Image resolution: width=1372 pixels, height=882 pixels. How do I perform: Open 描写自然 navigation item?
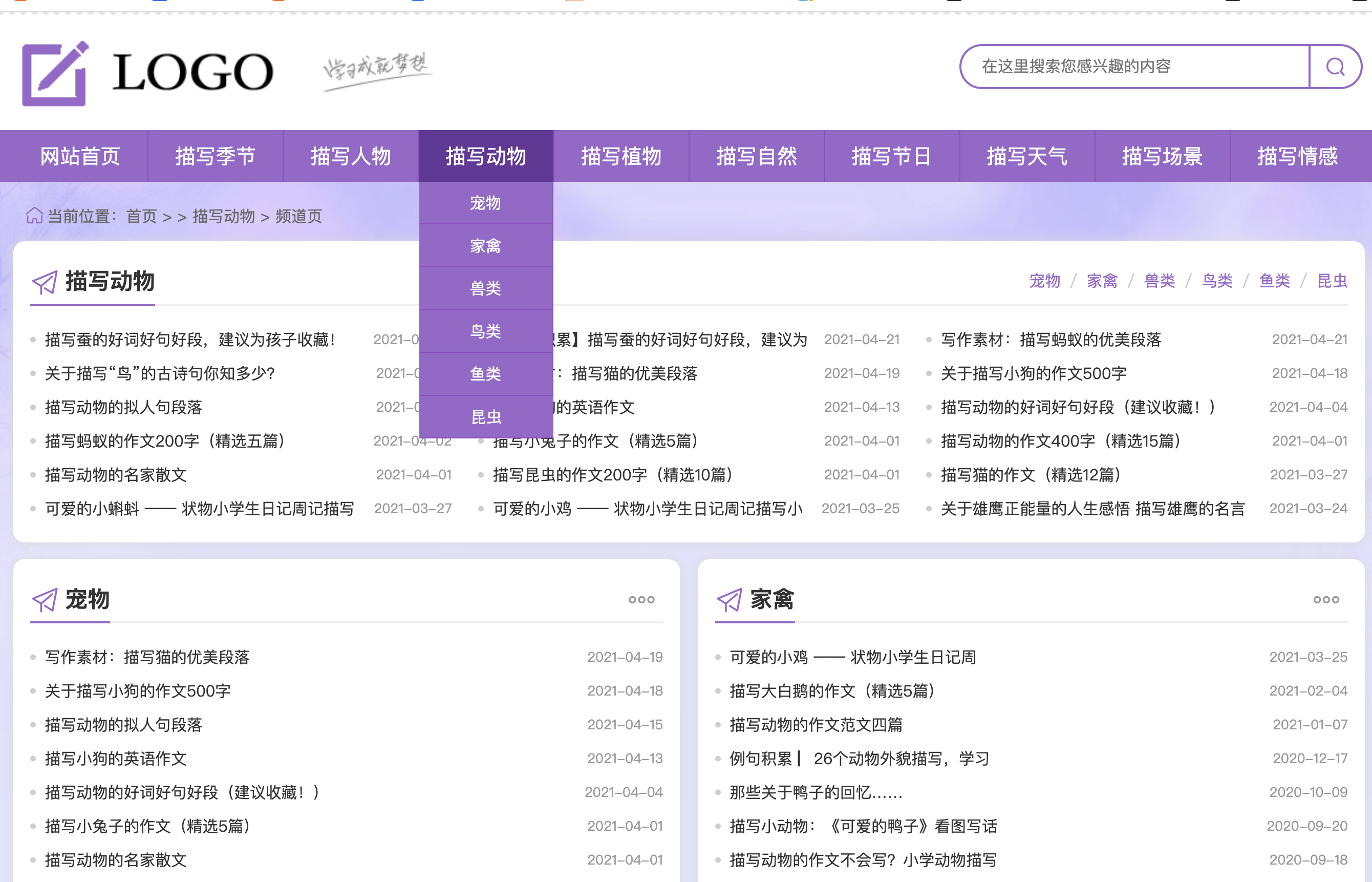click(757, 156)
